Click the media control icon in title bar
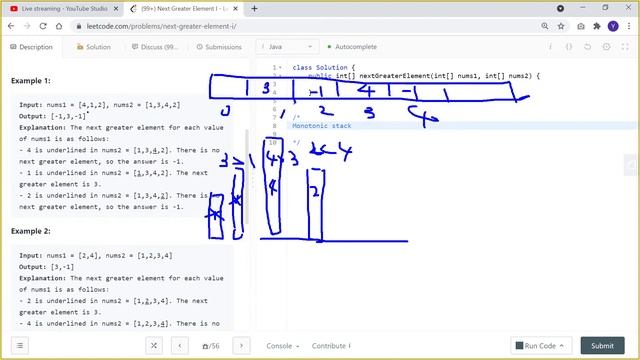The width and height of the screenshot is (640, 360). [560, 8]
